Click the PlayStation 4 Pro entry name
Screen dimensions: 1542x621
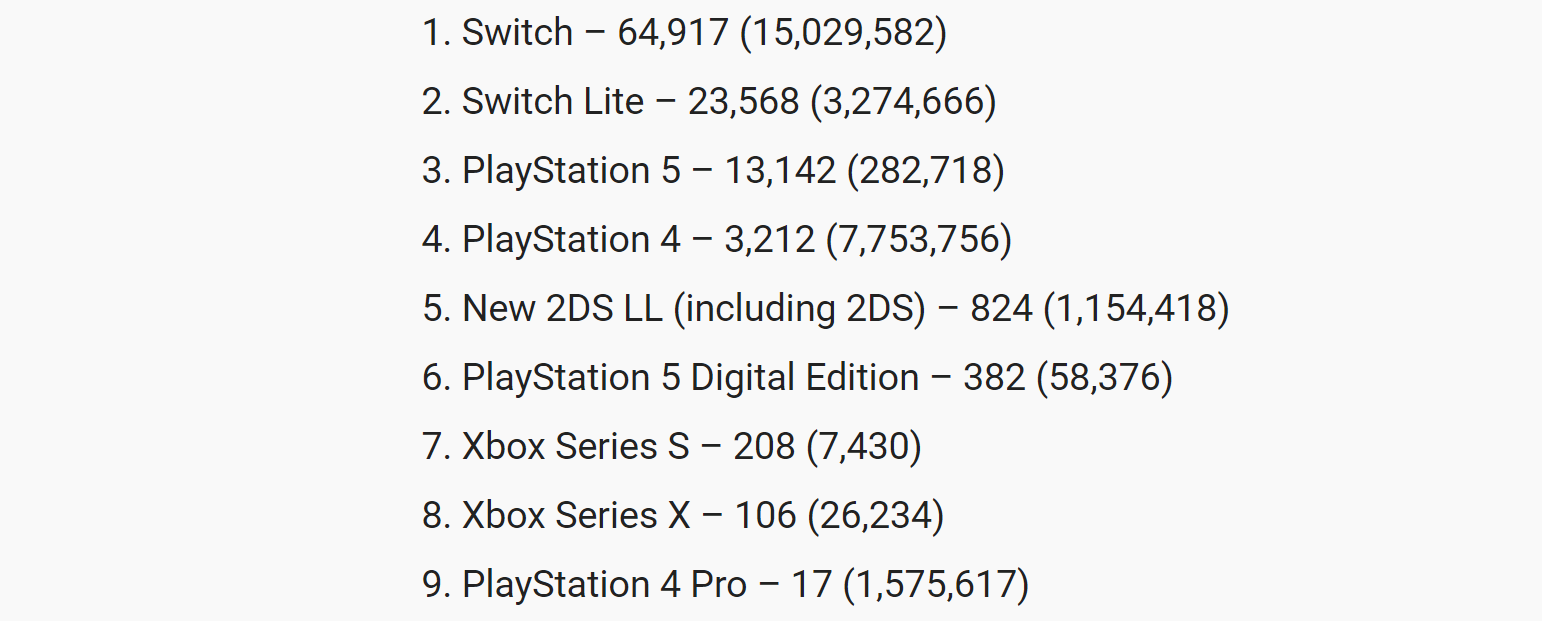pyautogui.click(x=604, y=585)
